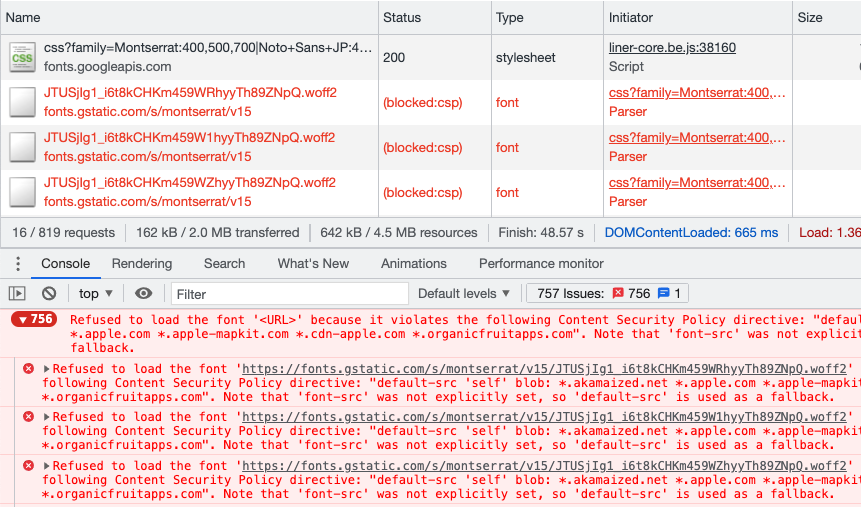The image size is (861, 507).
Task: Click file icon for JTUSjIg1...W1hyyTh89ZNpQ.woff2
Action: [23, 147]
